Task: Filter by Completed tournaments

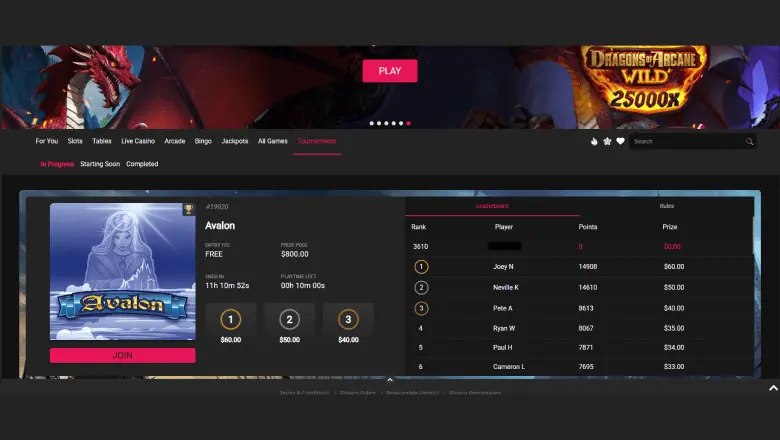Action: [142, 164]
